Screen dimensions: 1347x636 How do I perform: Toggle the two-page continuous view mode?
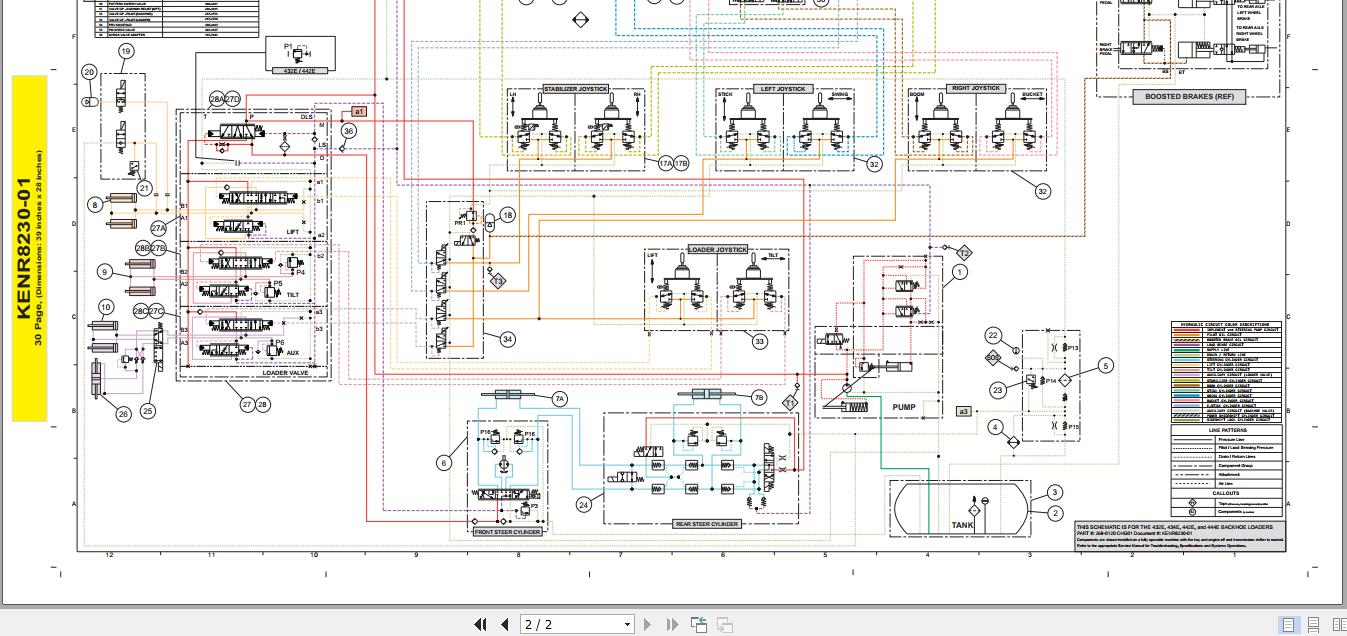pos(1345,624)
